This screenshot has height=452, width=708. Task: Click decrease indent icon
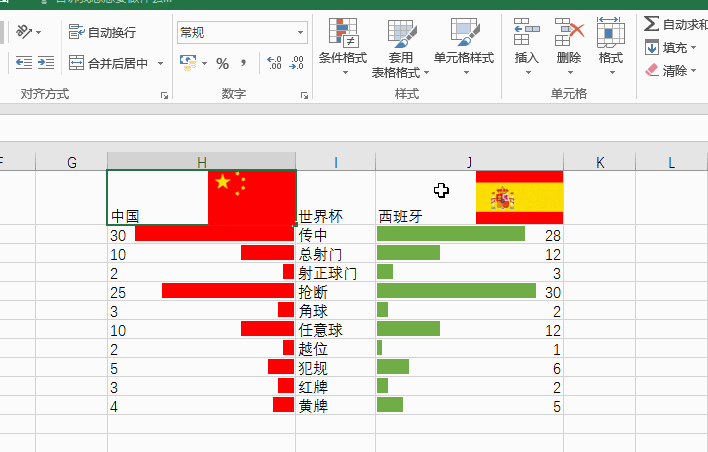24,62
